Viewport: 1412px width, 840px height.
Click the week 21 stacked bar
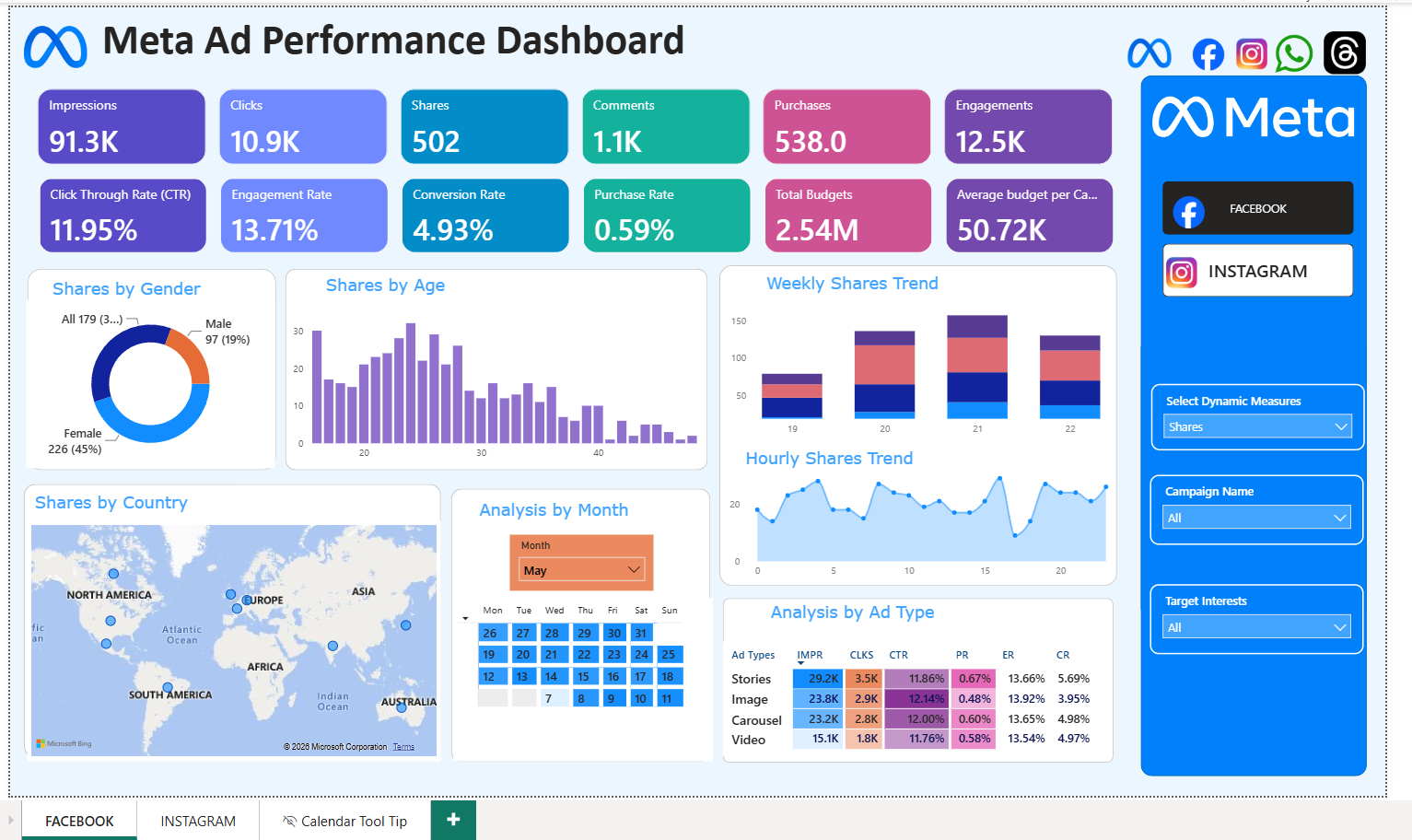click(x=977, y=367)
